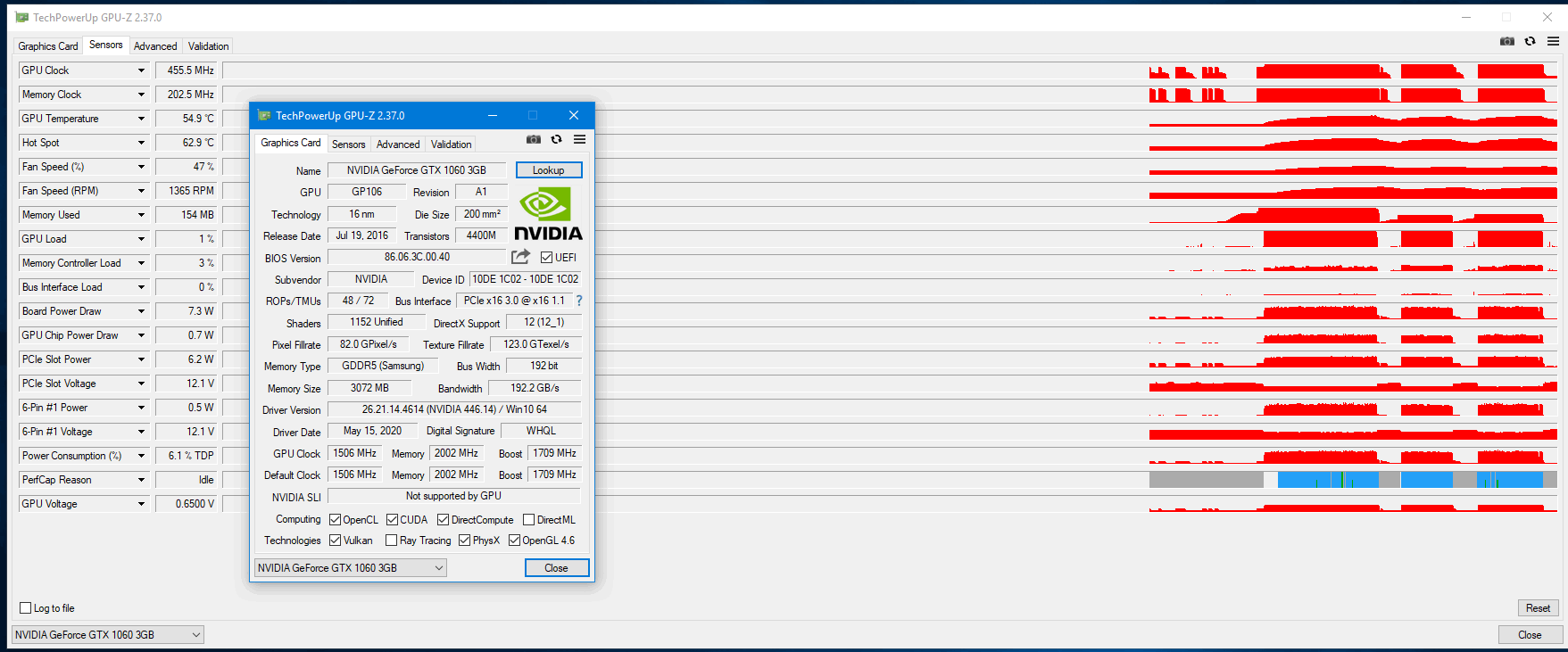Click the Driver Version field
The width and height of the screenshot is (1568, 652).
[x=454, y=409]
